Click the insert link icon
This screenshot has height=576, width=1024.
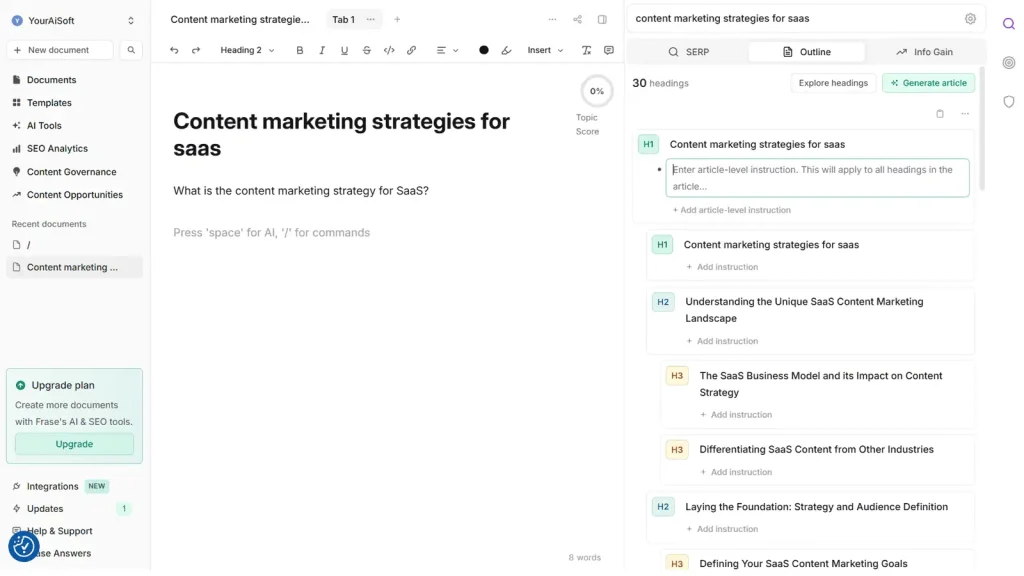point(411,50)
